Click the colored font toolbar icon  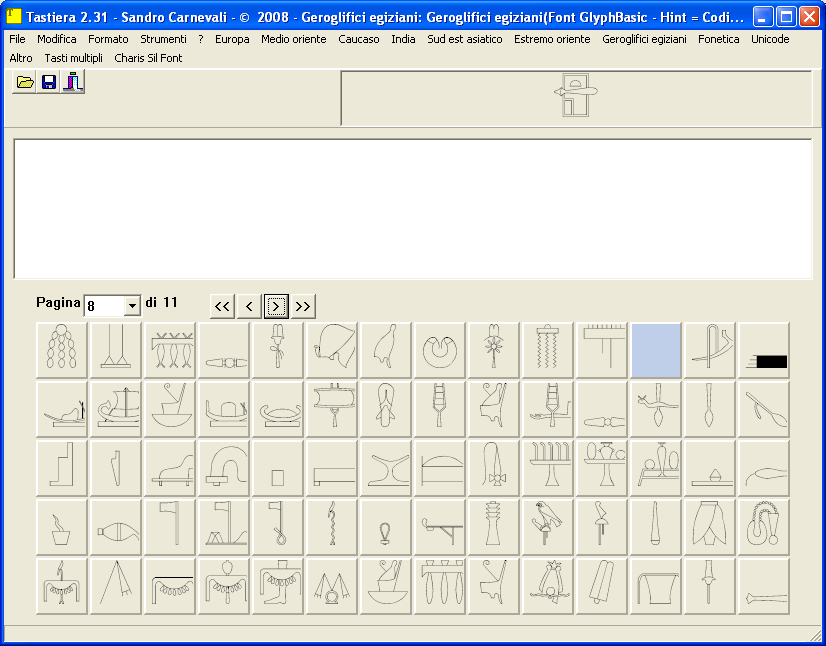click(x=73, y=82)
